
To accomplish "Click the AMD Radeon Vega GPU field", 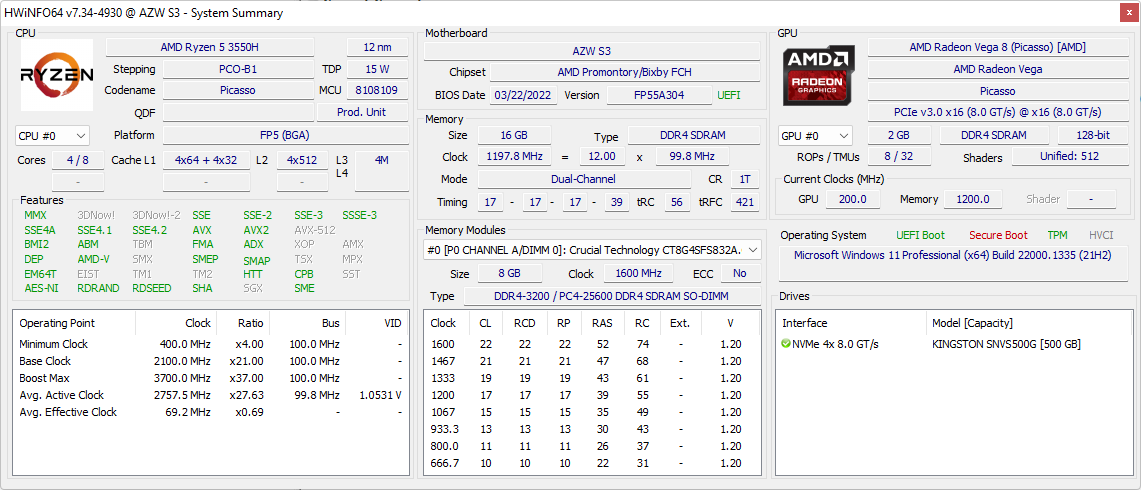I will click(x=998, y=69).
